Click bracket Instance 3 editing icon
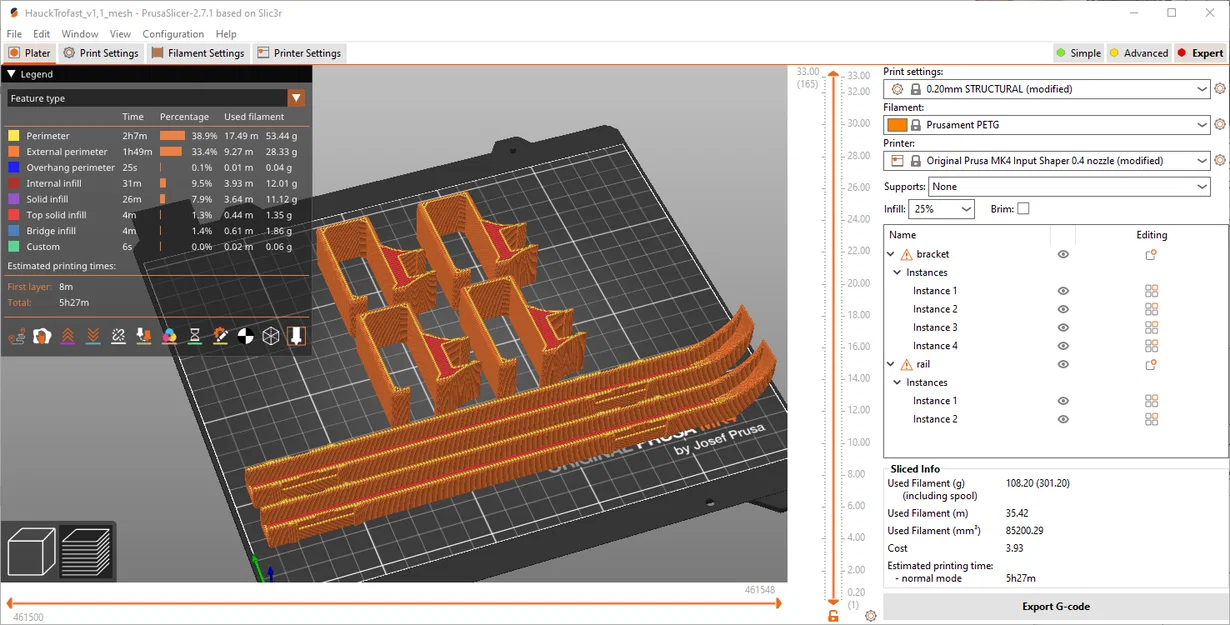This screenshot has height=625, width=1230. [x=1151, y=328]
